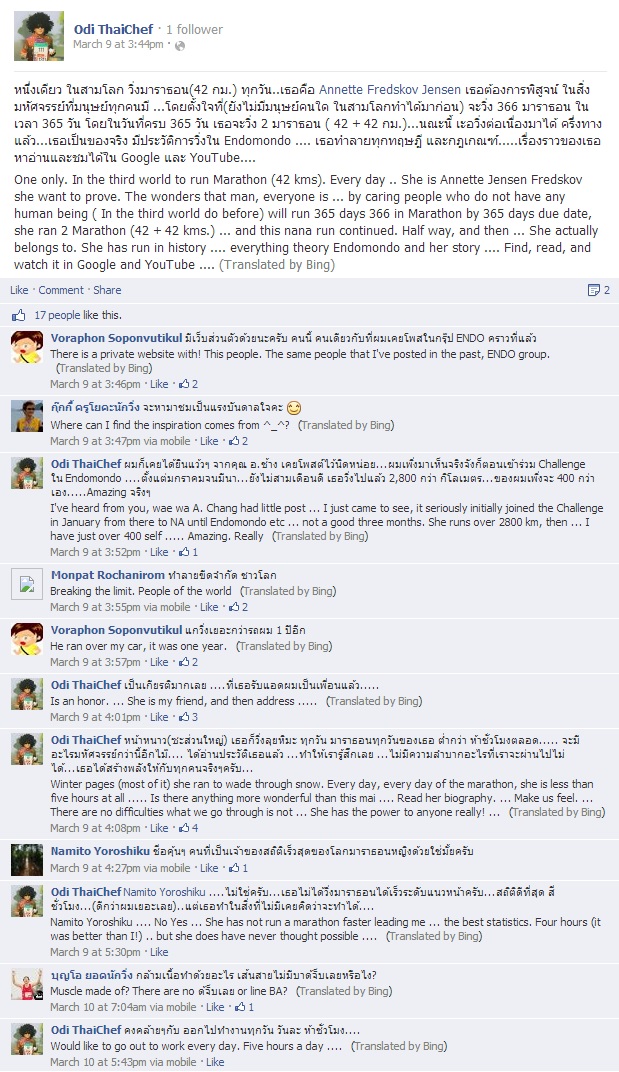Click Comment under the main post
Image resolution: width=619 pixels, height=1072 pixels.
click(x=61, y=290)
